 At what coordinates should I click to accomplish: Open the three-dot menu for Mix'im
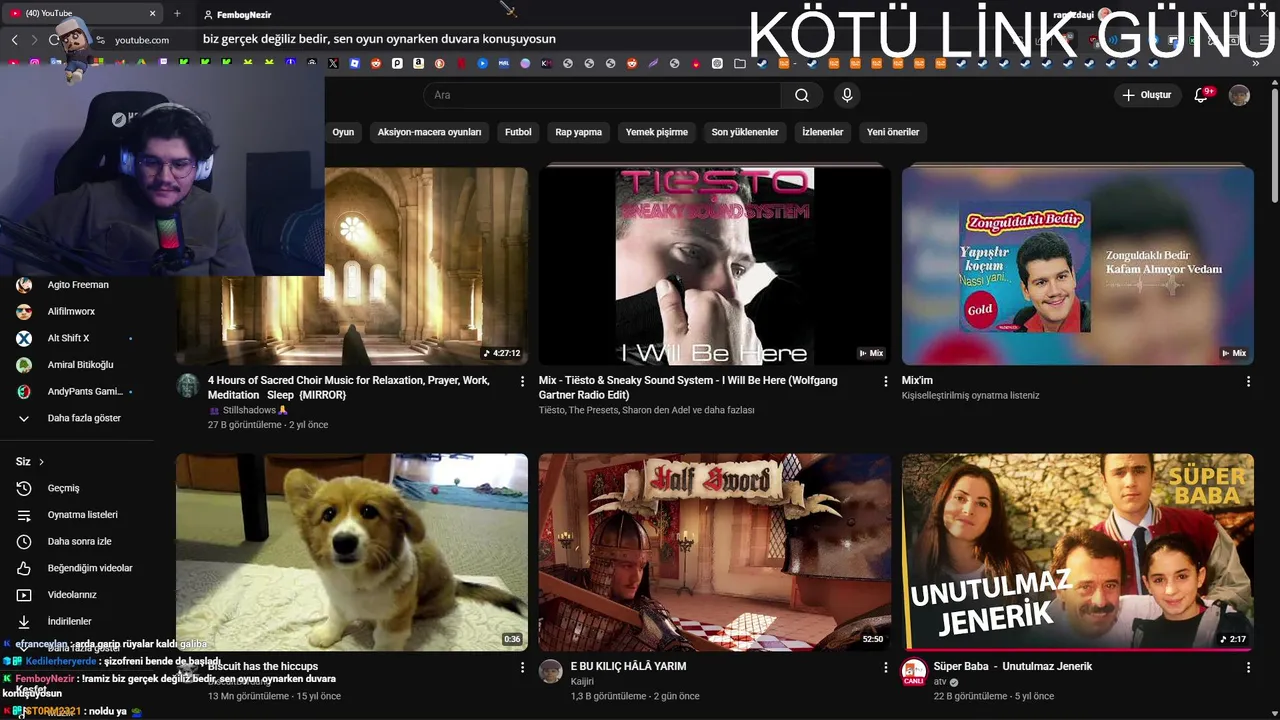pyautogui.click(x=1248, y=381)
